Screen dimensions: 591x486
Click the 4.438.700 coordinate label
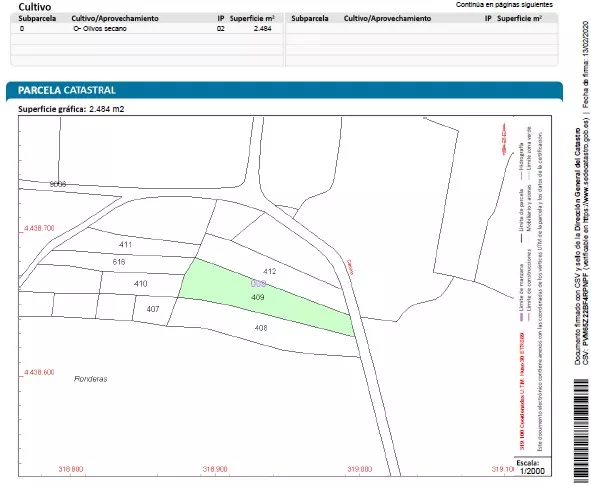pos(39,228)
